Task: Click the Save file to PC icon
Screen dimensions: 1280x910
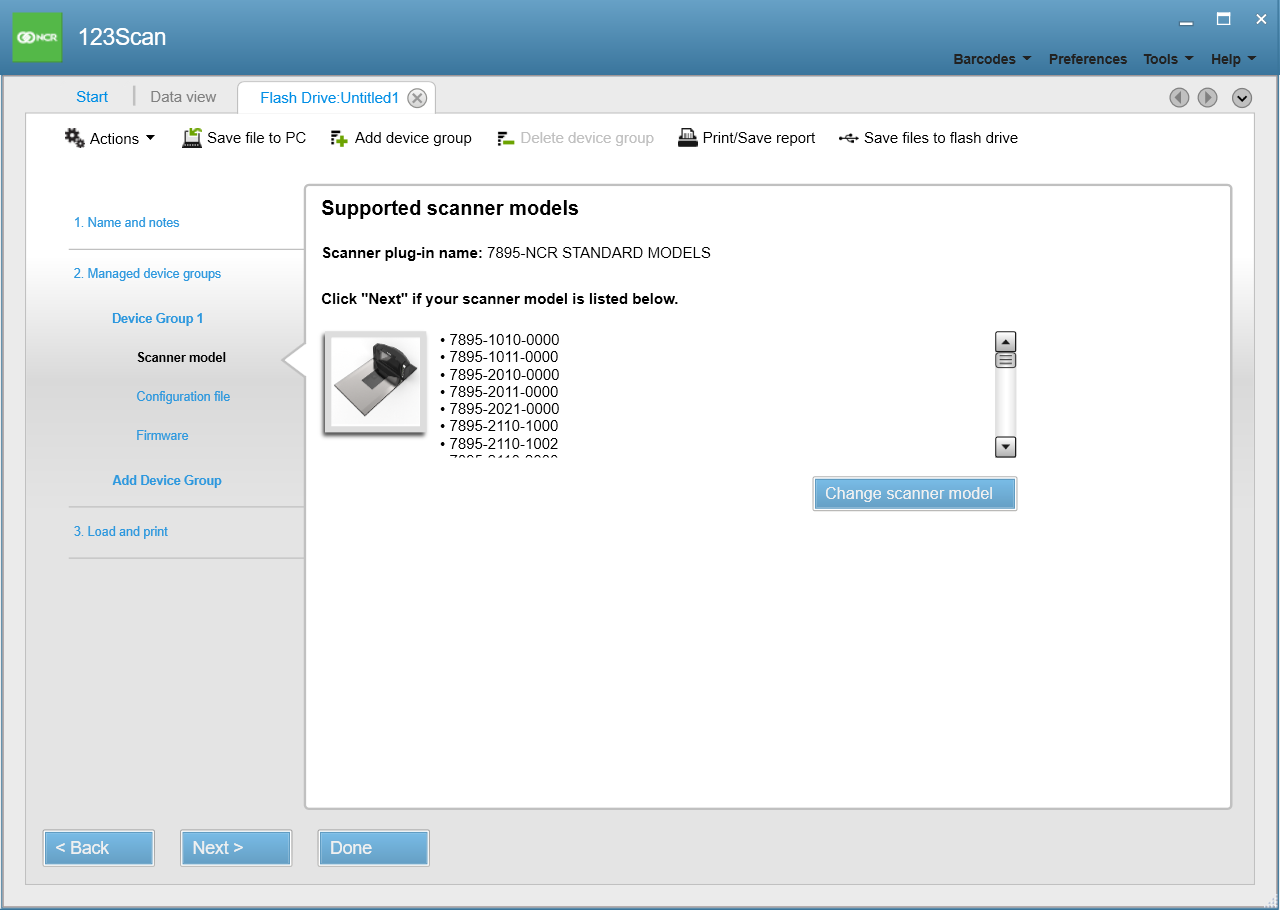Action: point(192,138)
